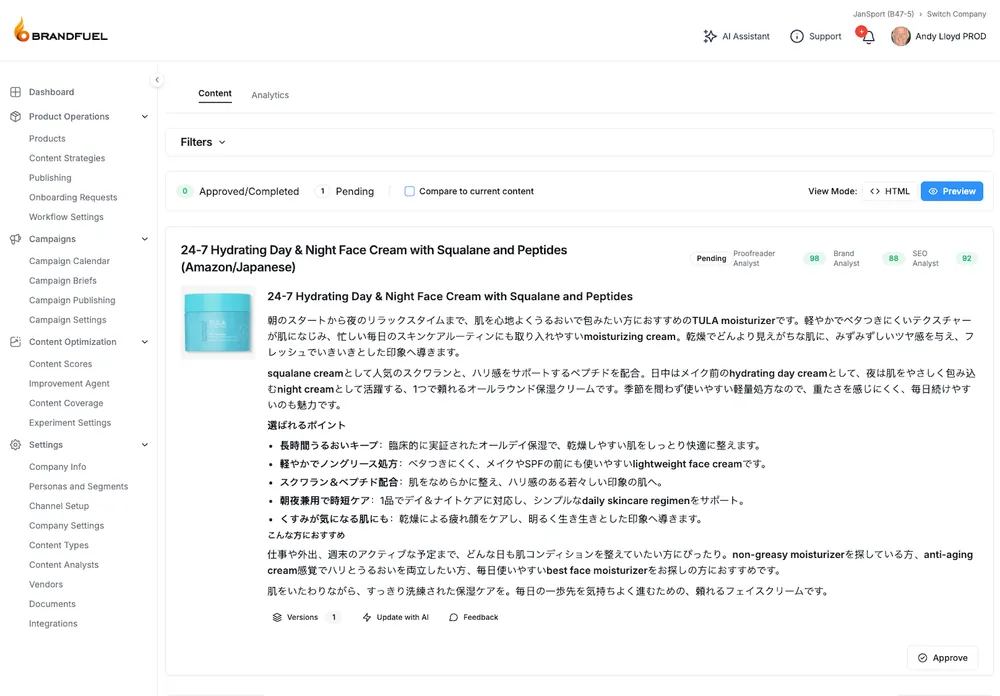This screenshot has height=696, width=1000.
Task: Open Company Settings
Action: [66, 526]
